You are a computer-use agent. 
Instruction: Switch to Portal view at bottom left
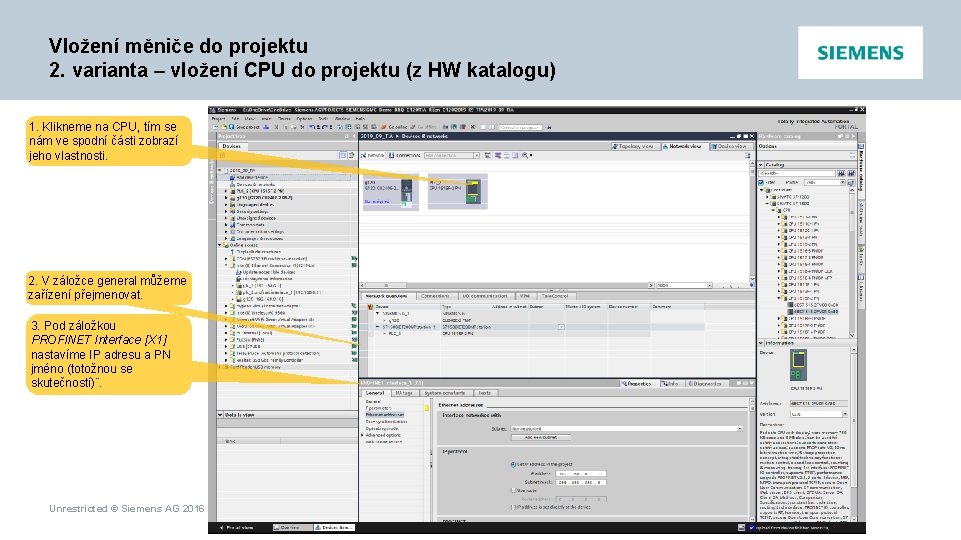click(x=236, y=528)
